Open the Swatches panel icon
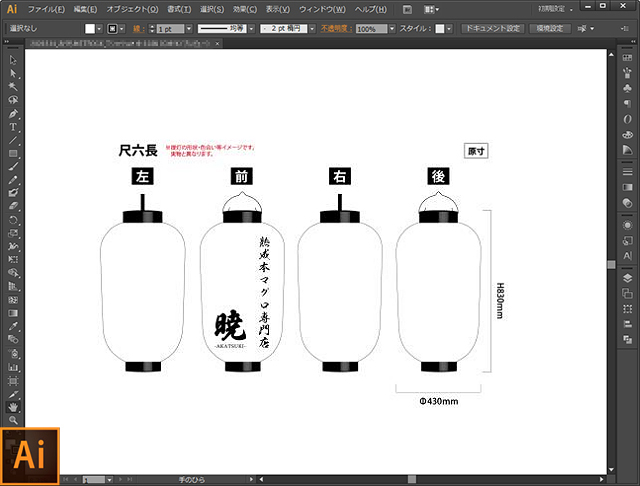The height and width of the screenshot is (486, 640). [627, 58]
